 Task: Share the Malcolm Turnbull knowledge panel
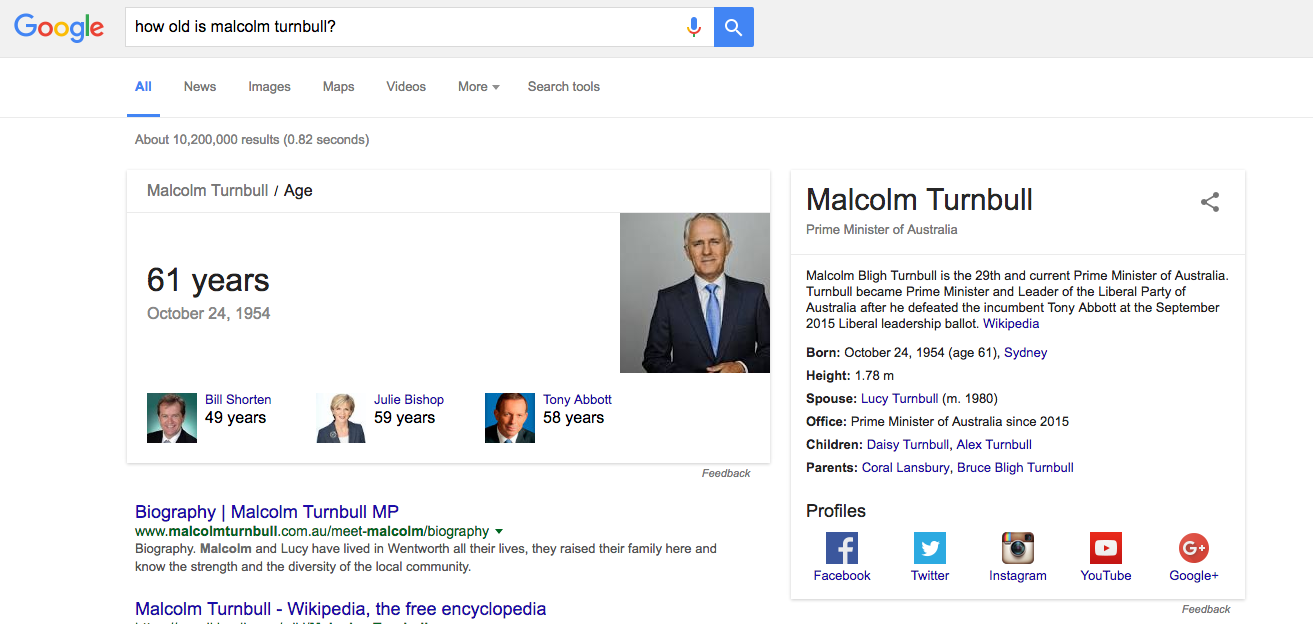1210,202
